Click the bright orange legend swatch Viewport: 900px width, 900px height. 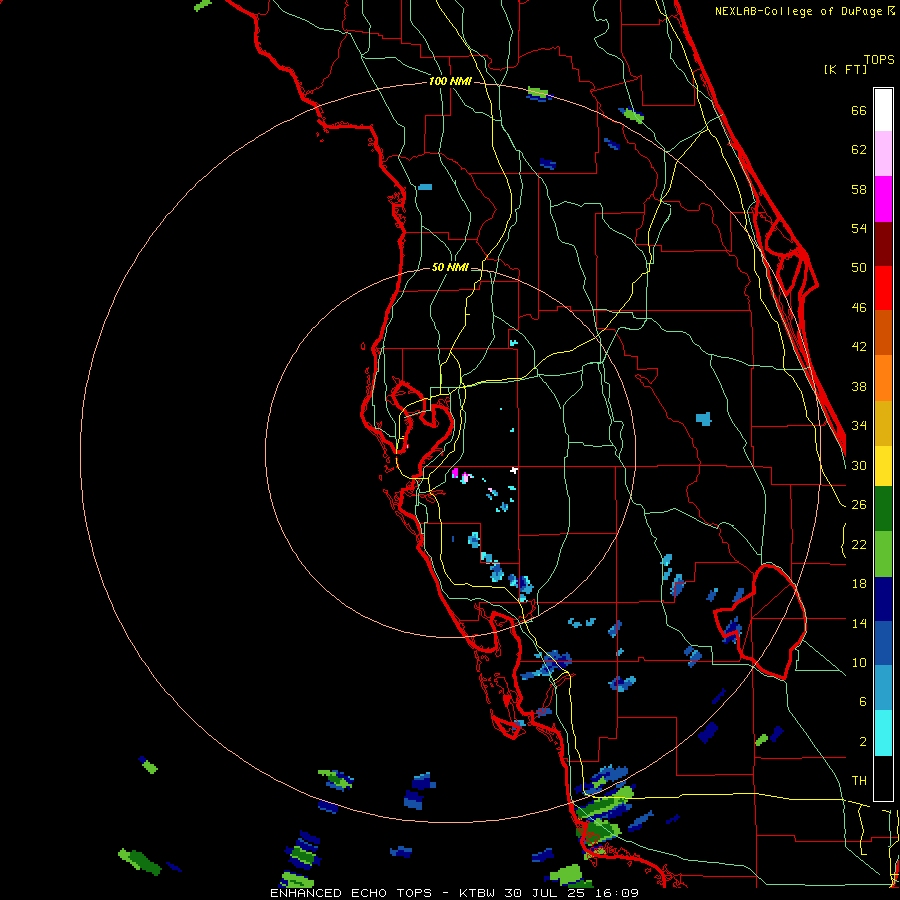click(x=883, y=378)
